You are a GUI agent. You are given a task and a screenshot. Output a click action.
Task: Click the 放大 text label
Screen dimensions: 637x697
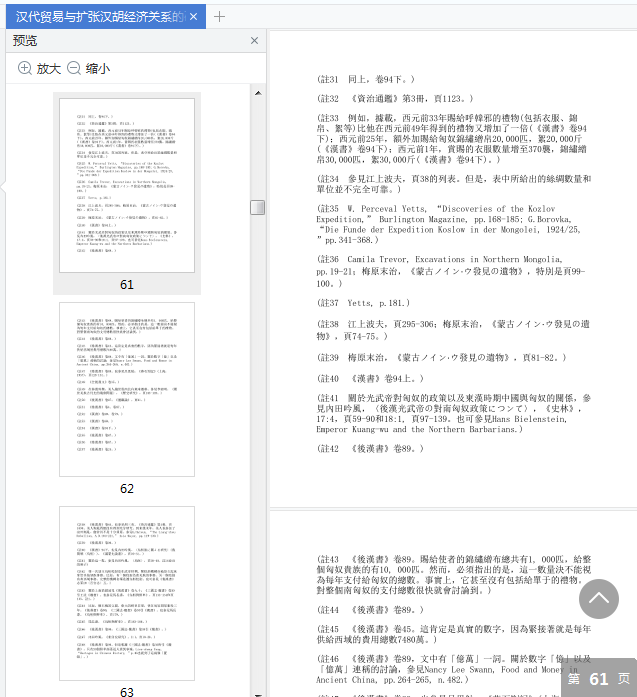click(48, 68)
